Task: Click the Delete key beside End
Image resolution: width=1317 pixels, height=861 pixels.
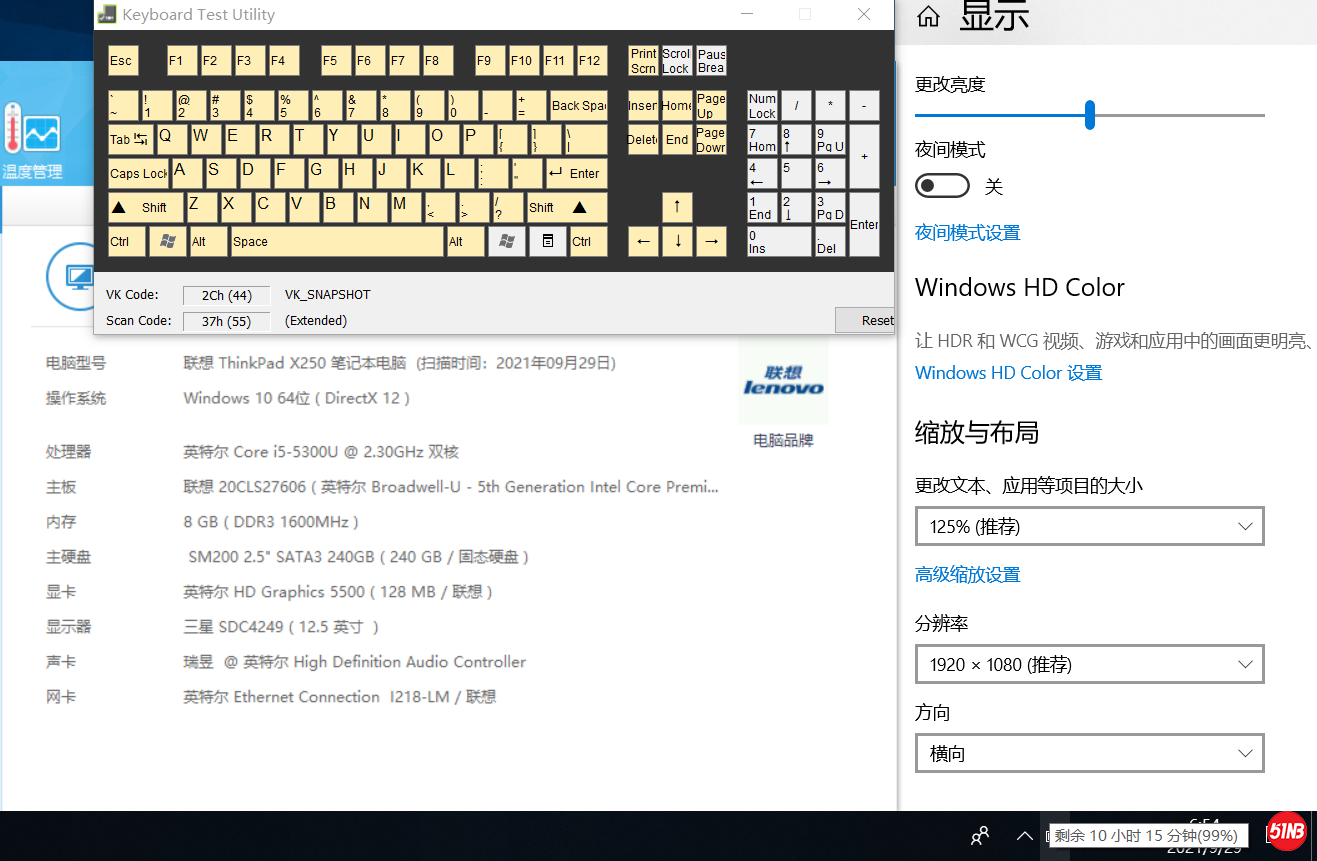Action: point(643,139)
